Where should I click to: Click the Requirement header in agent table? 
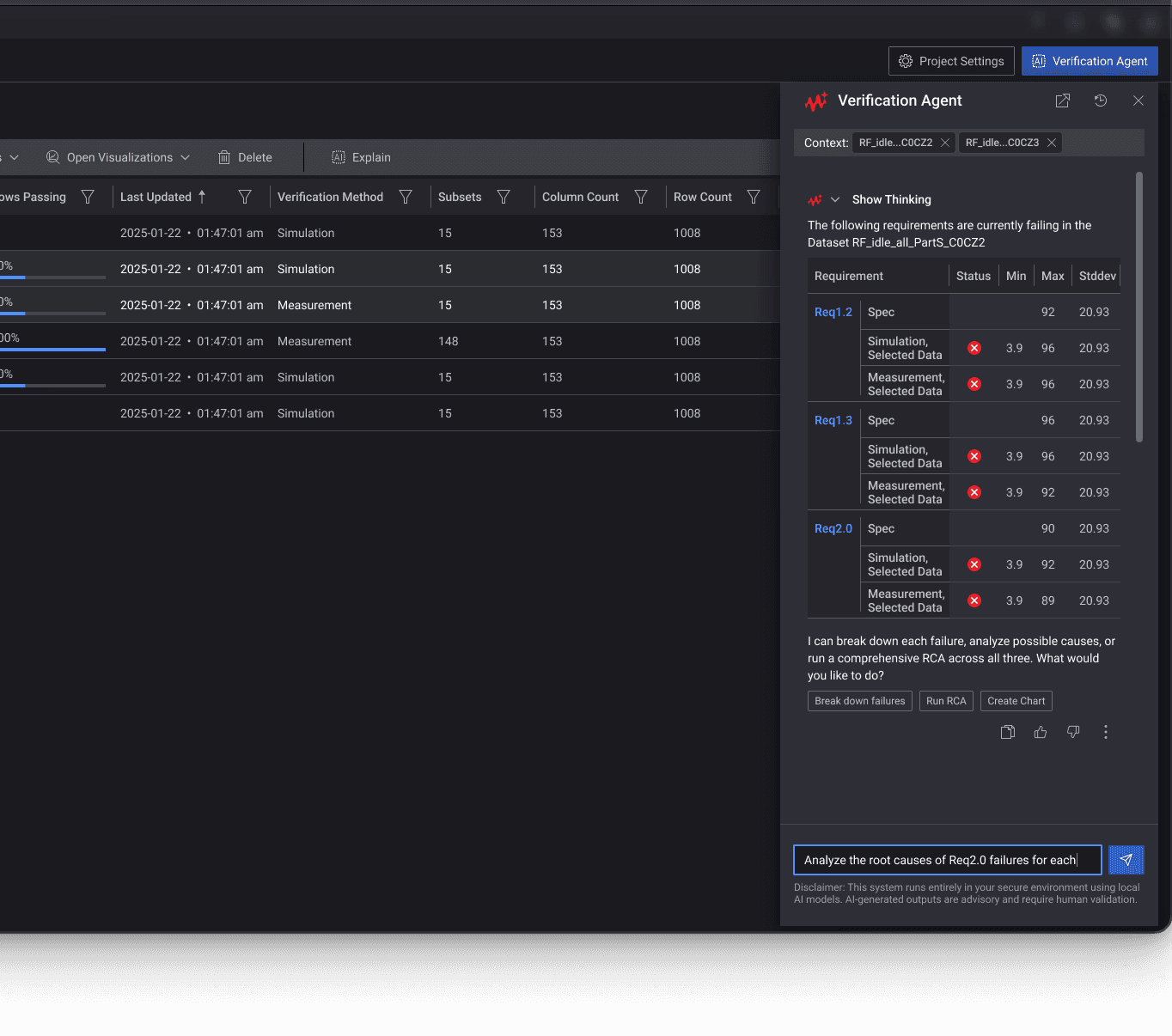849,276
